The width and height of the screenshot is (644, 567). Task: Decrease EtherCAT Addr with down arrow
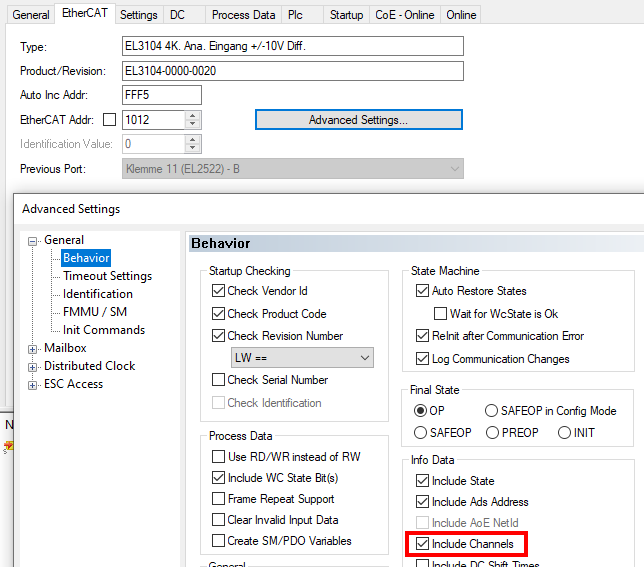click(x=192, y=124)
